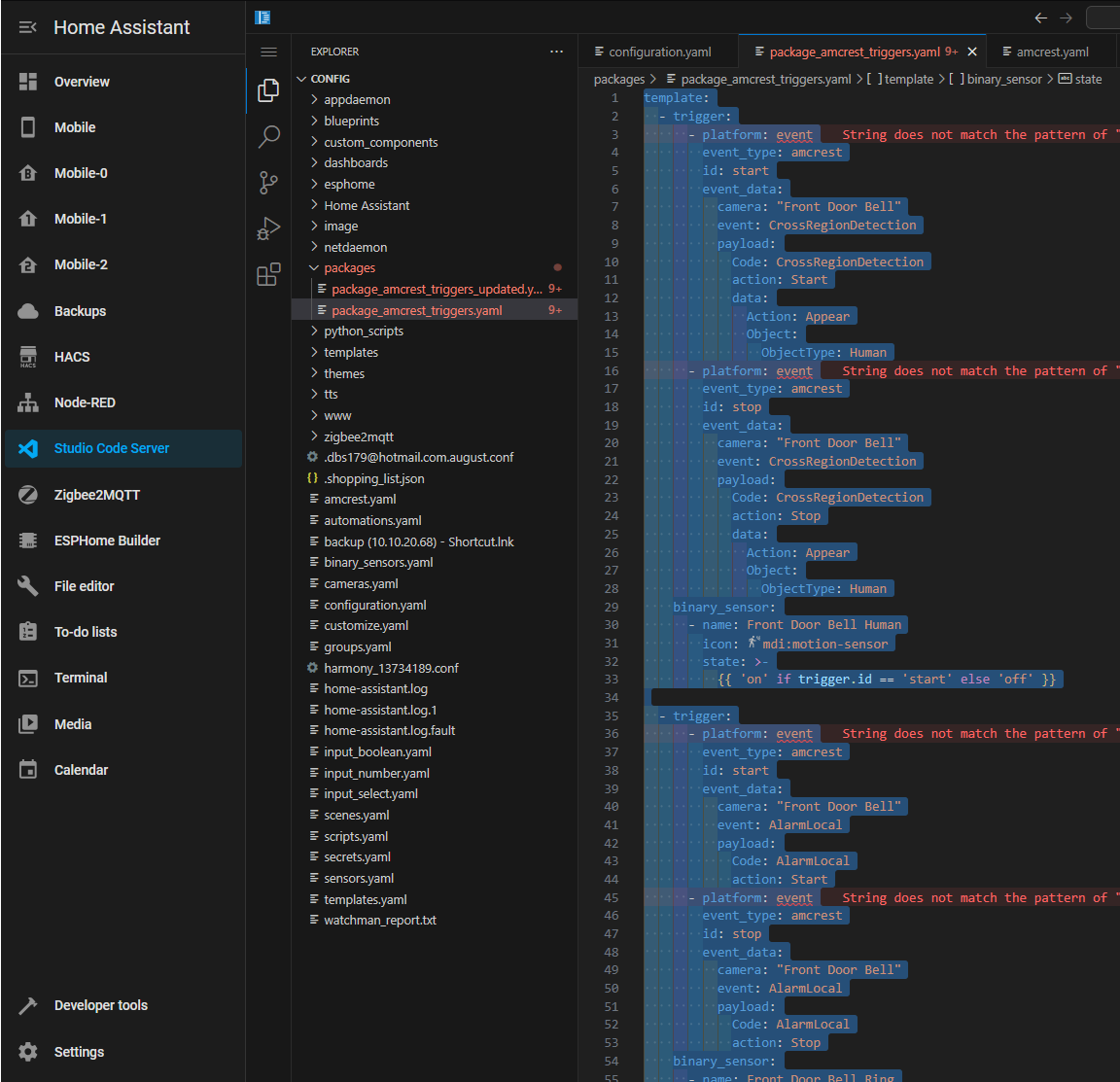Collapse the packages folder
The width and height of the screenshot is (1120, 1082).
(x=349, y=268)
